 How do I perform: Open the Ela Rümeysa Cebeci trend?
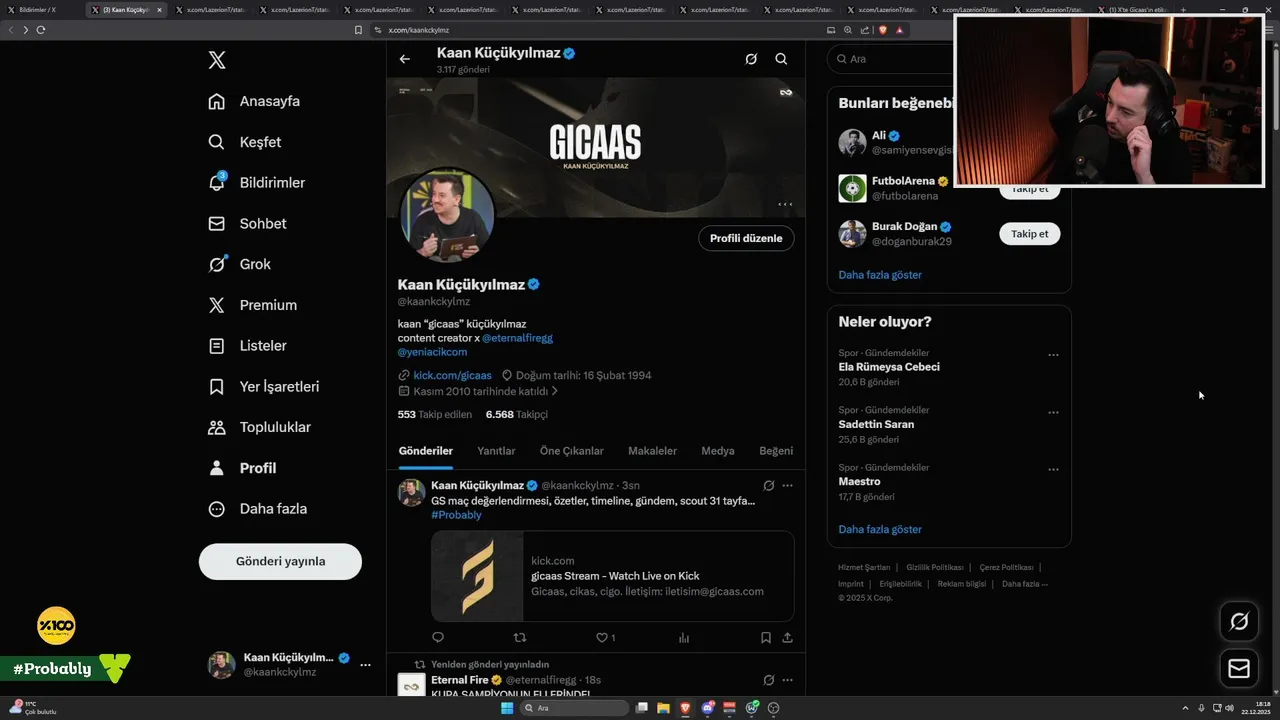[889, 367]
